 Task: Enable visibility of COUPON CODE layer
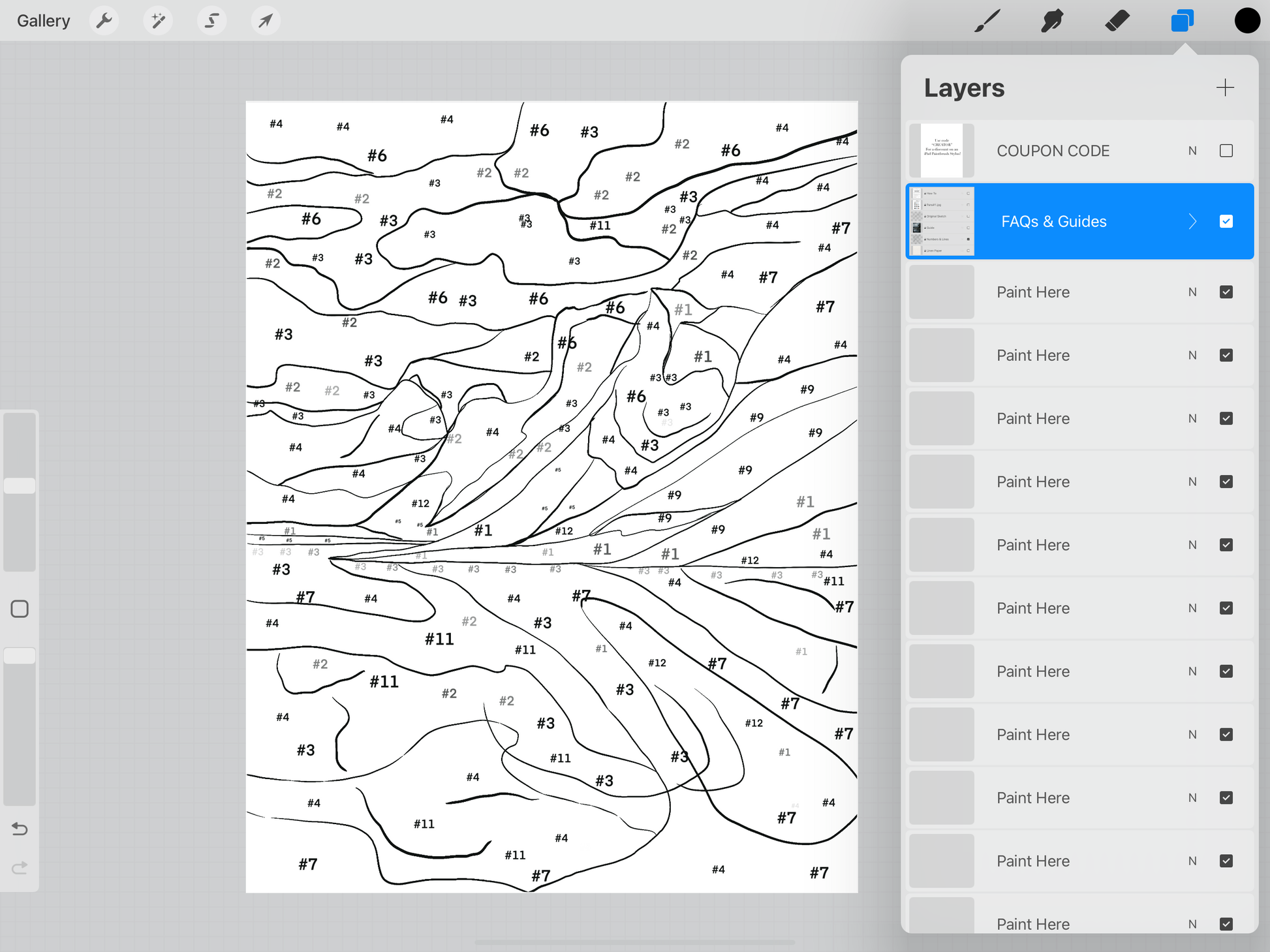click(x=1226, y=151)
